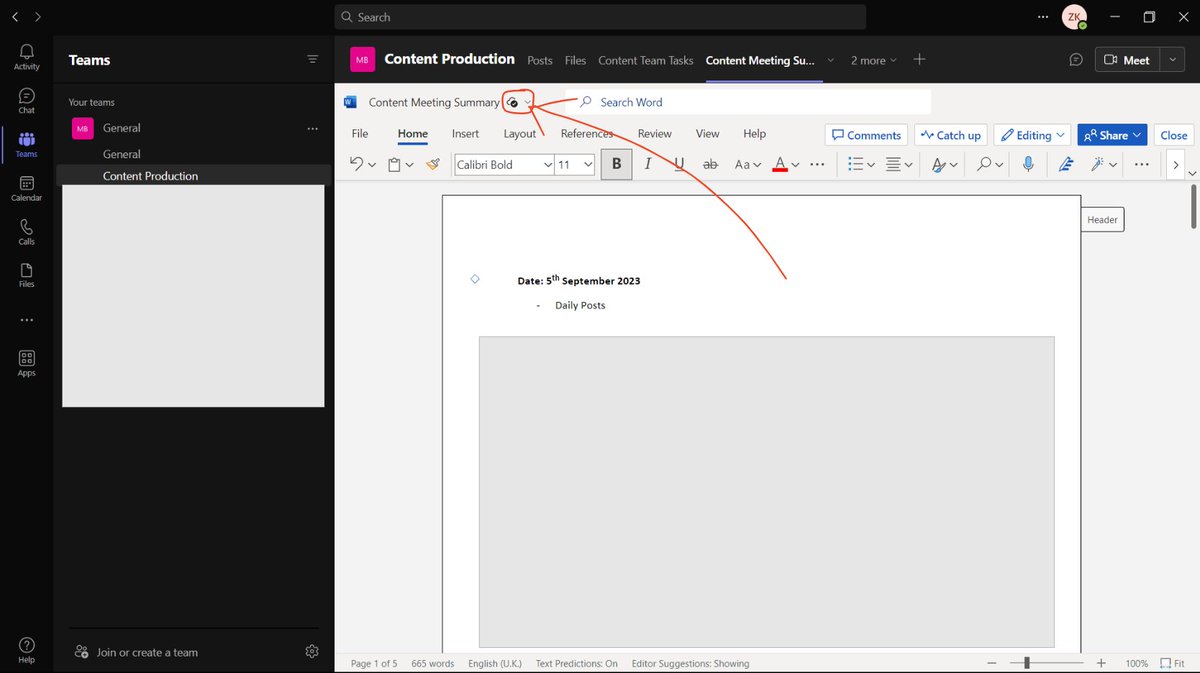This screenshot has height=673, width=1200.
Task: Open the Calendar app in the sidebar
Action: (27, 188)
